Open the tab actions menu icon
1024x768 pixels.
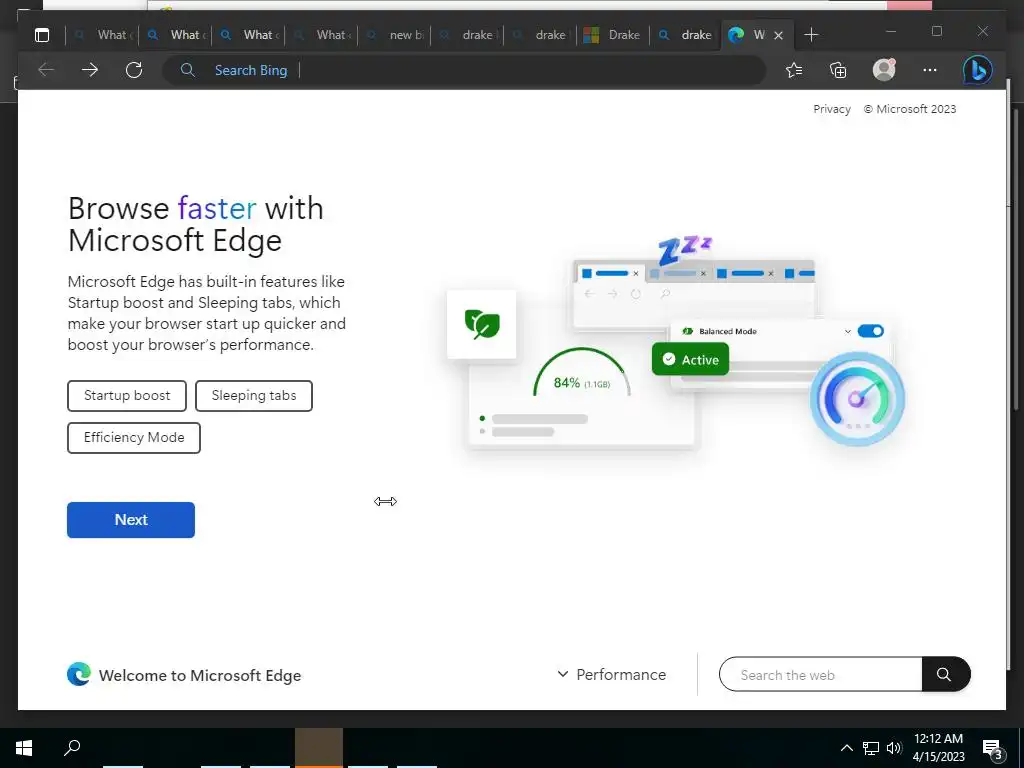pos(42,35)
